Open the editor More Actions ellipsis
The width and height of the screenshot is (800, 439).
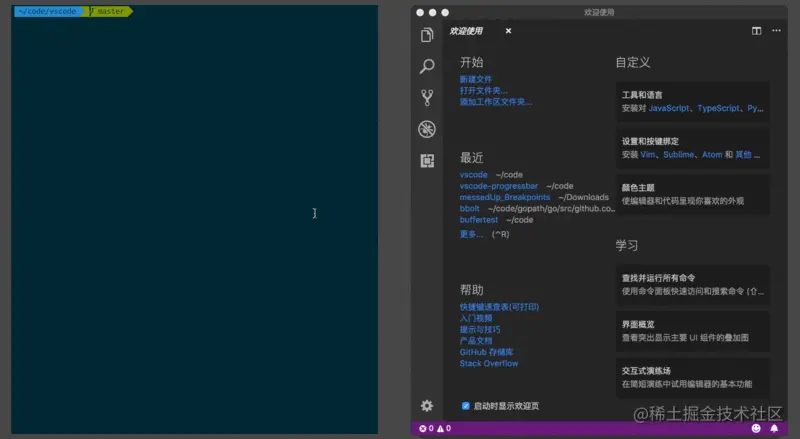coord(776,31)
